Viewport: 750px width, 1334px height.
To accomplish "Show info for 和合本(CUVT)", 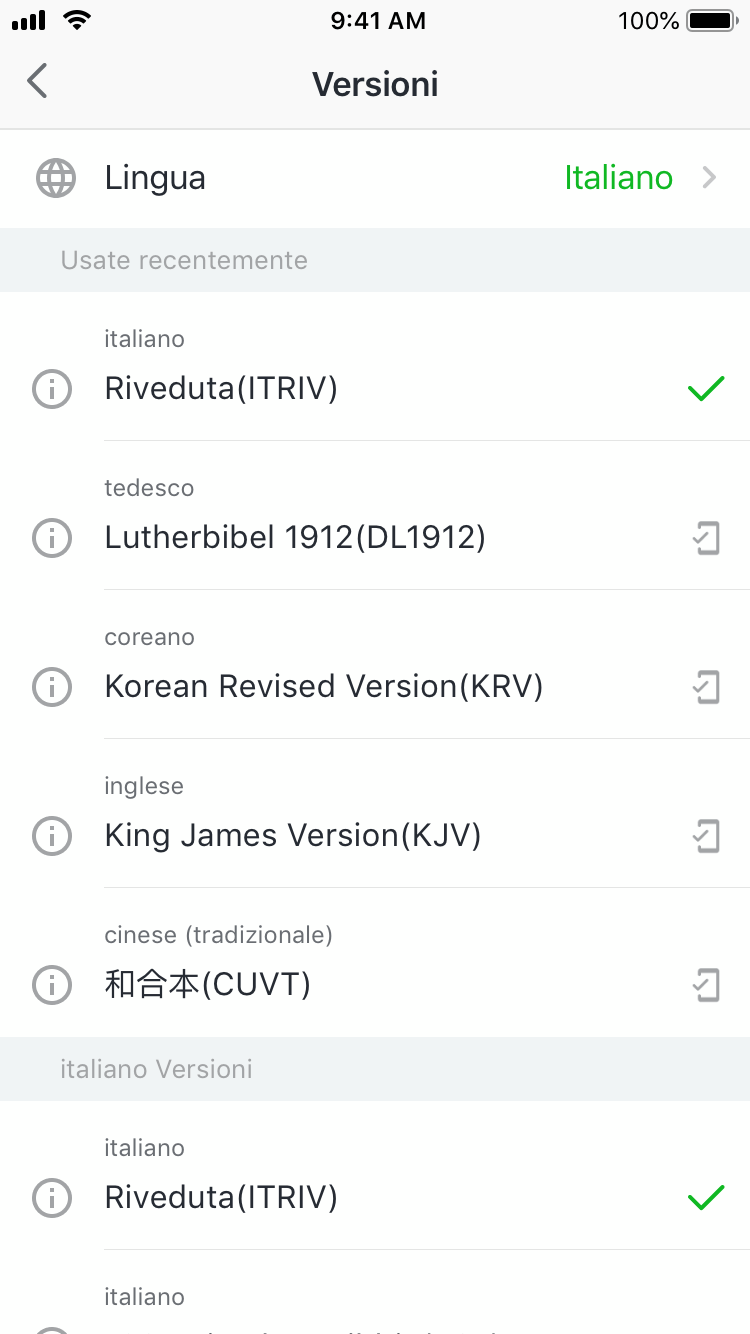I will [52, 985].
